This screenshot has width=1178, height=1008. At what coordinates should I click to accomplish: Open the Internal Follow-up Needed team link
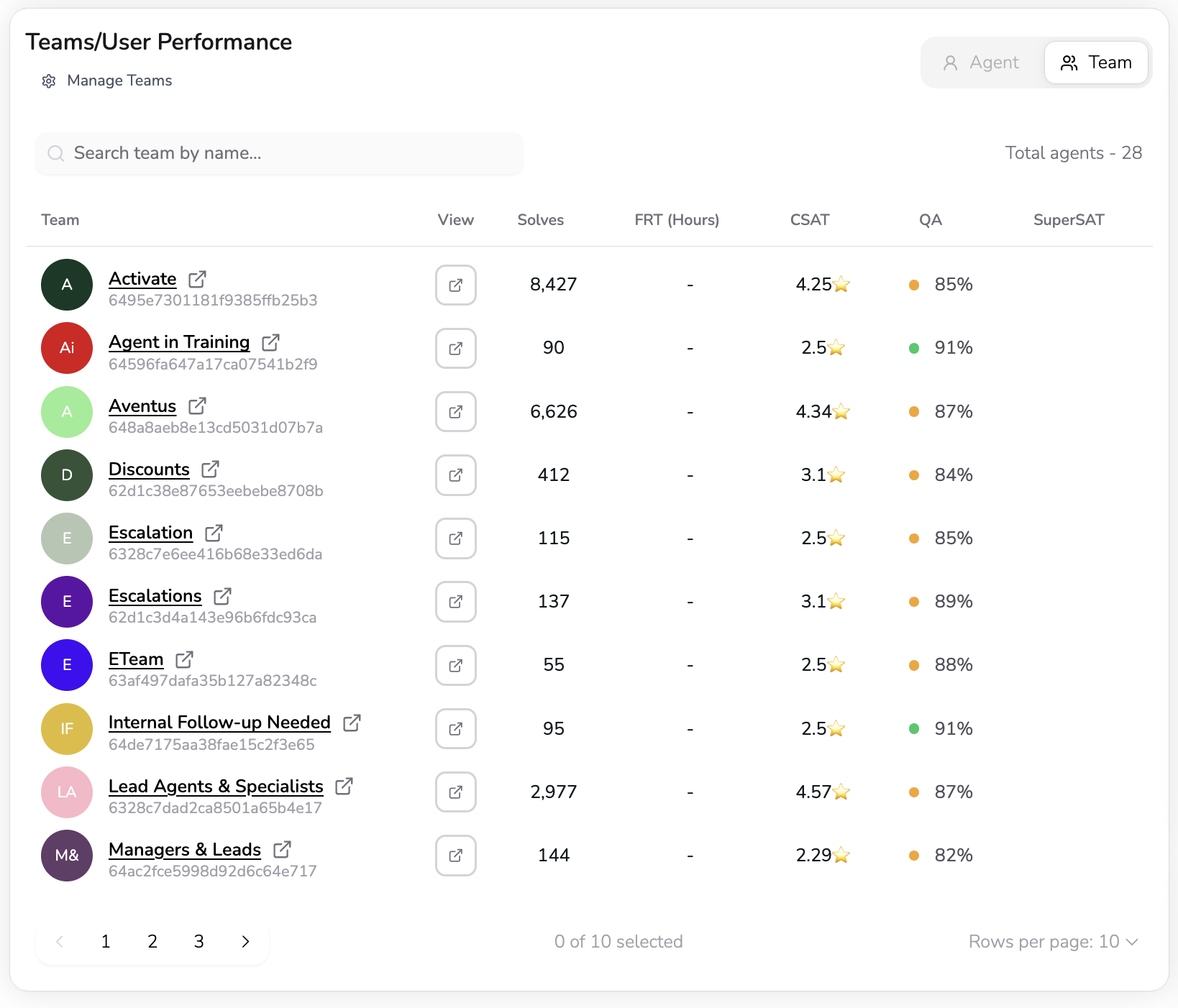click(219, 723)
